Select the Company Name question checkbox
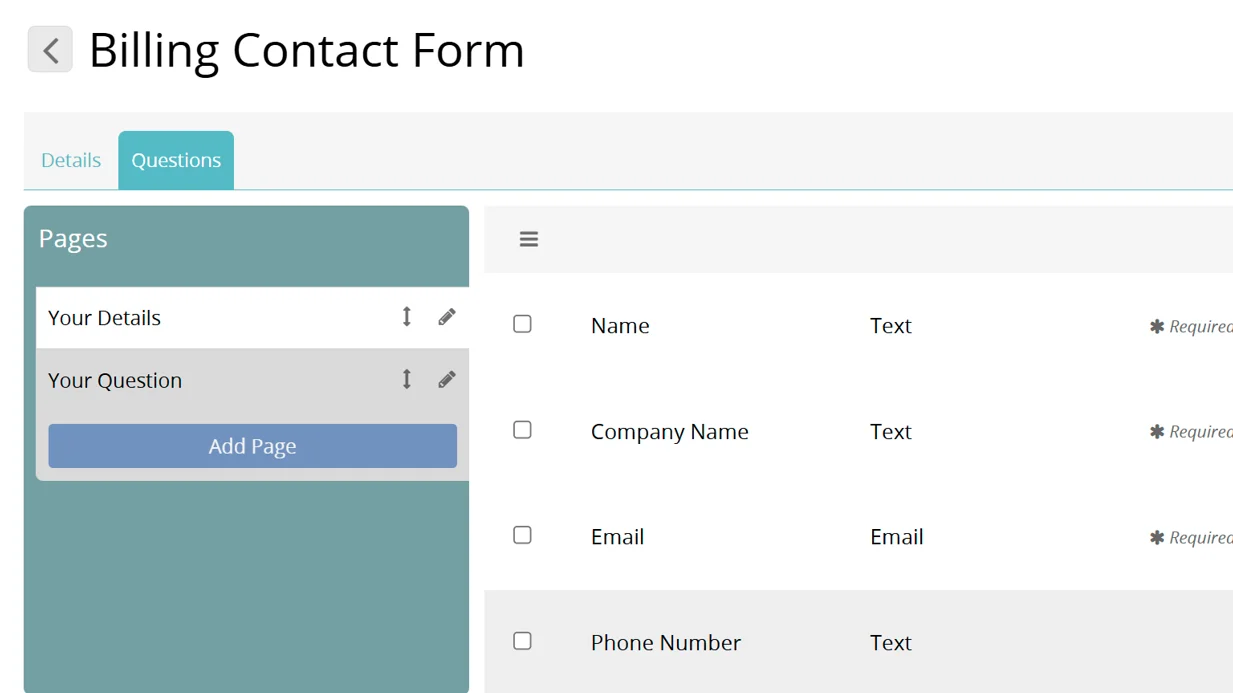The height and width of the screenshot is (693, 1233). (x=521, y=429)
